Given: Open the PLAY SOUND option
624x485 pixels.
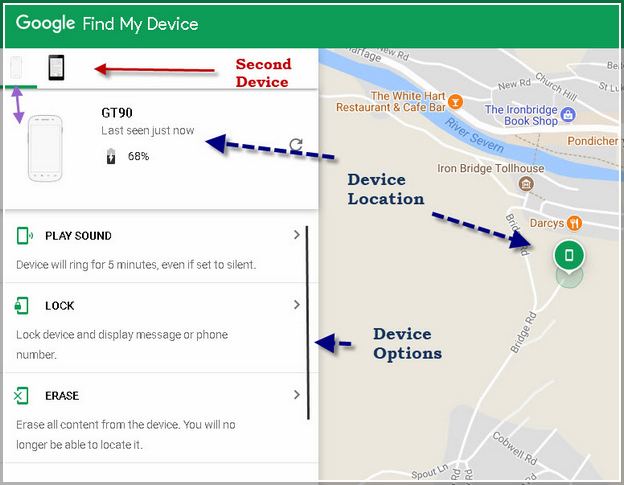Looking at the screenshot, I should [161, 247].
